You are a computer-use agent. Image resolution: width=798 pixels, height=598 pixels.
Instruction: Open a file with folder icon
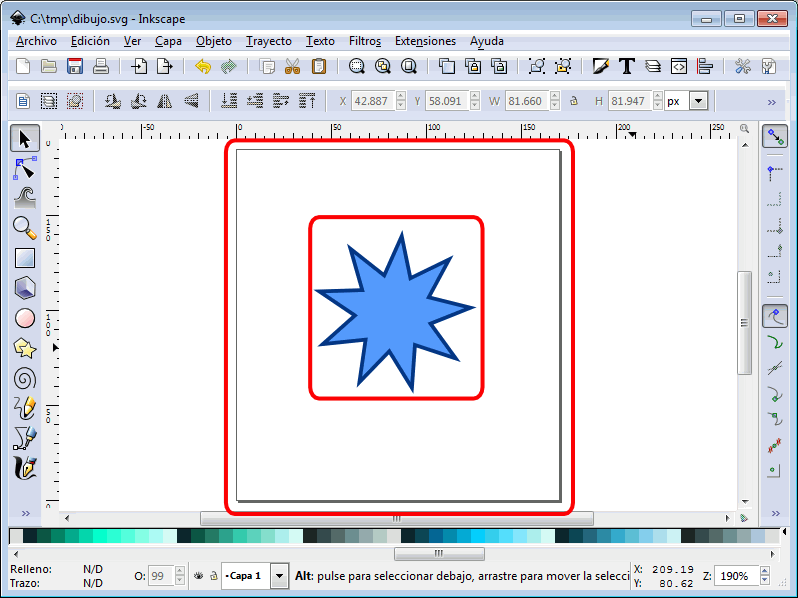49,66
